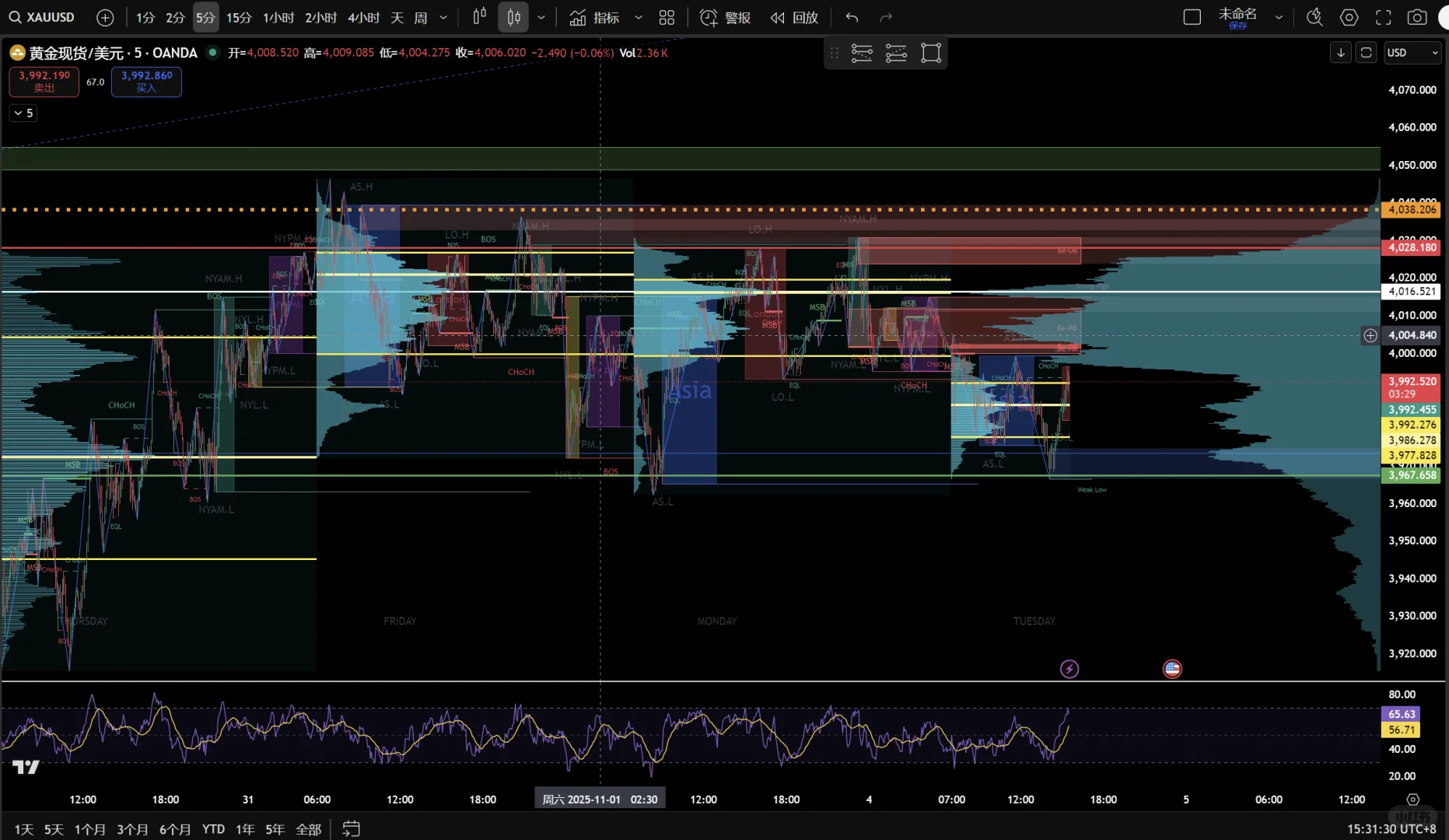Click the plus icon beside 4,004.840

pyautogui.click(x=1370, y=335)
